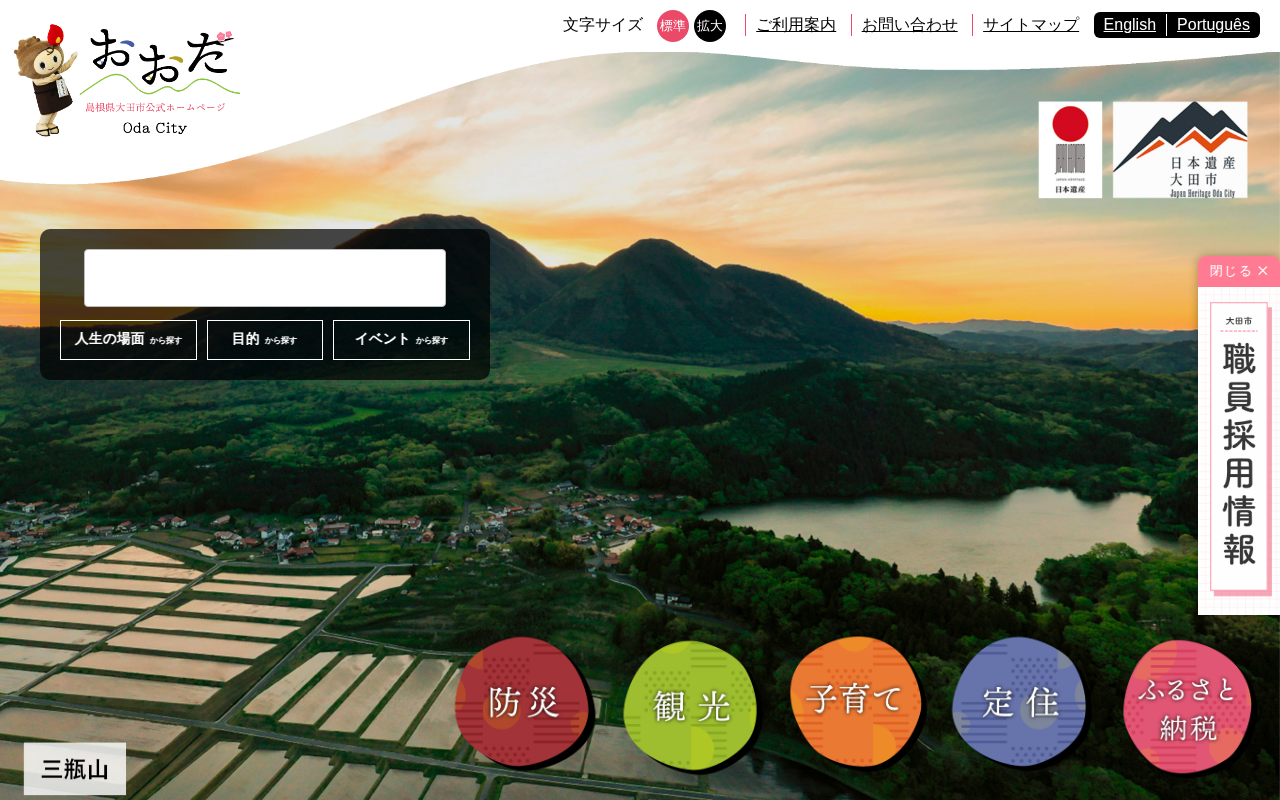Open the 防災 disaster prevention bubble

pos(524,703)
